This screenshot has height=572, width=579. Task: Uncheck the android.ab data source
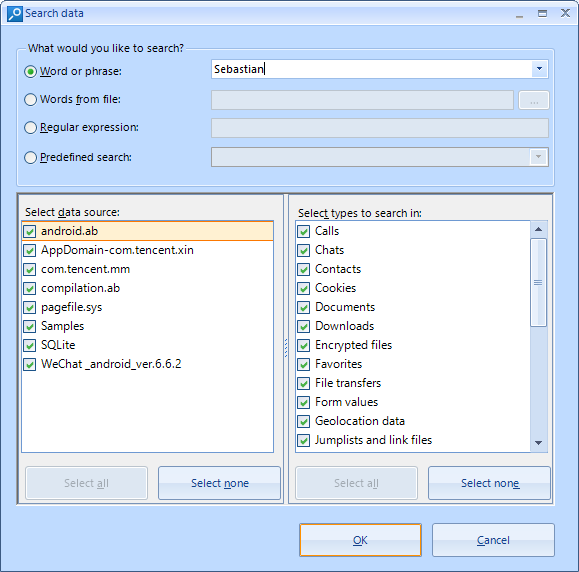click(30, 232)
